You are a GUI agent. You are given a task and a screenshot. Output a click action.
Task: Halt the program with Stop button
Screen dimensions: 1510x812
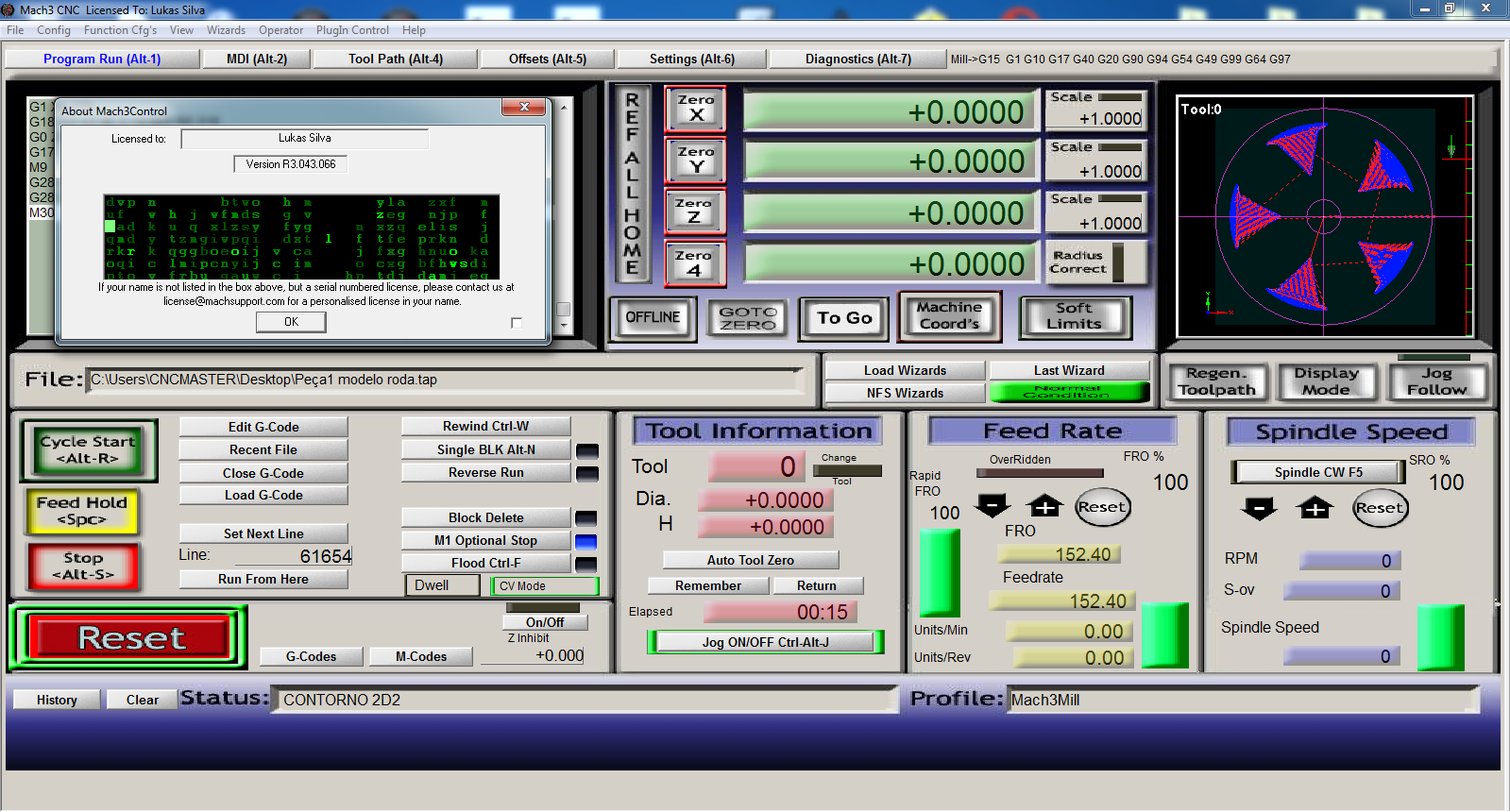(83, 567)
